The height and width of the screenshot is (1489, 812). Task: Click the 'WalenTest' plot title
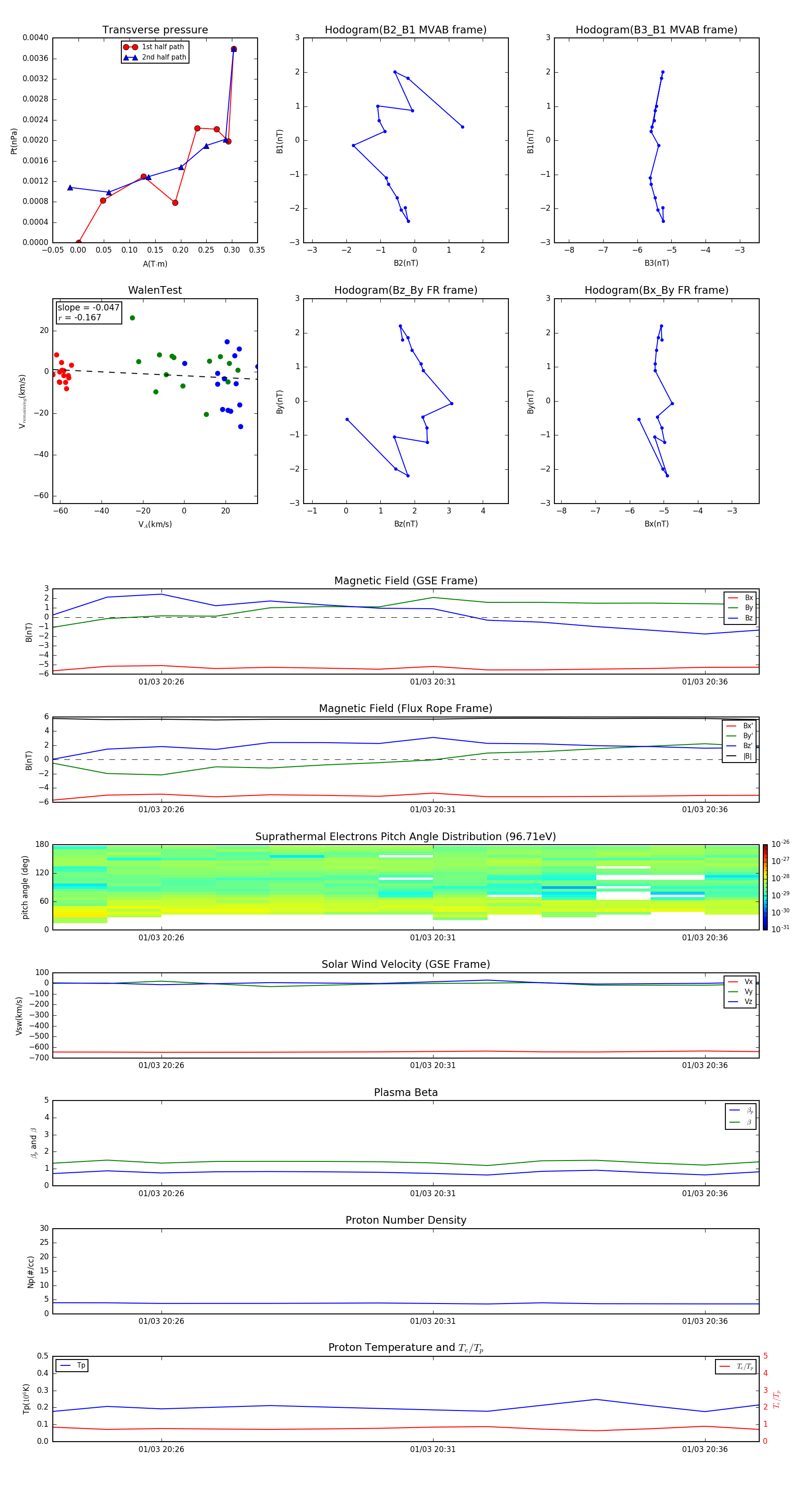point(155,290)
